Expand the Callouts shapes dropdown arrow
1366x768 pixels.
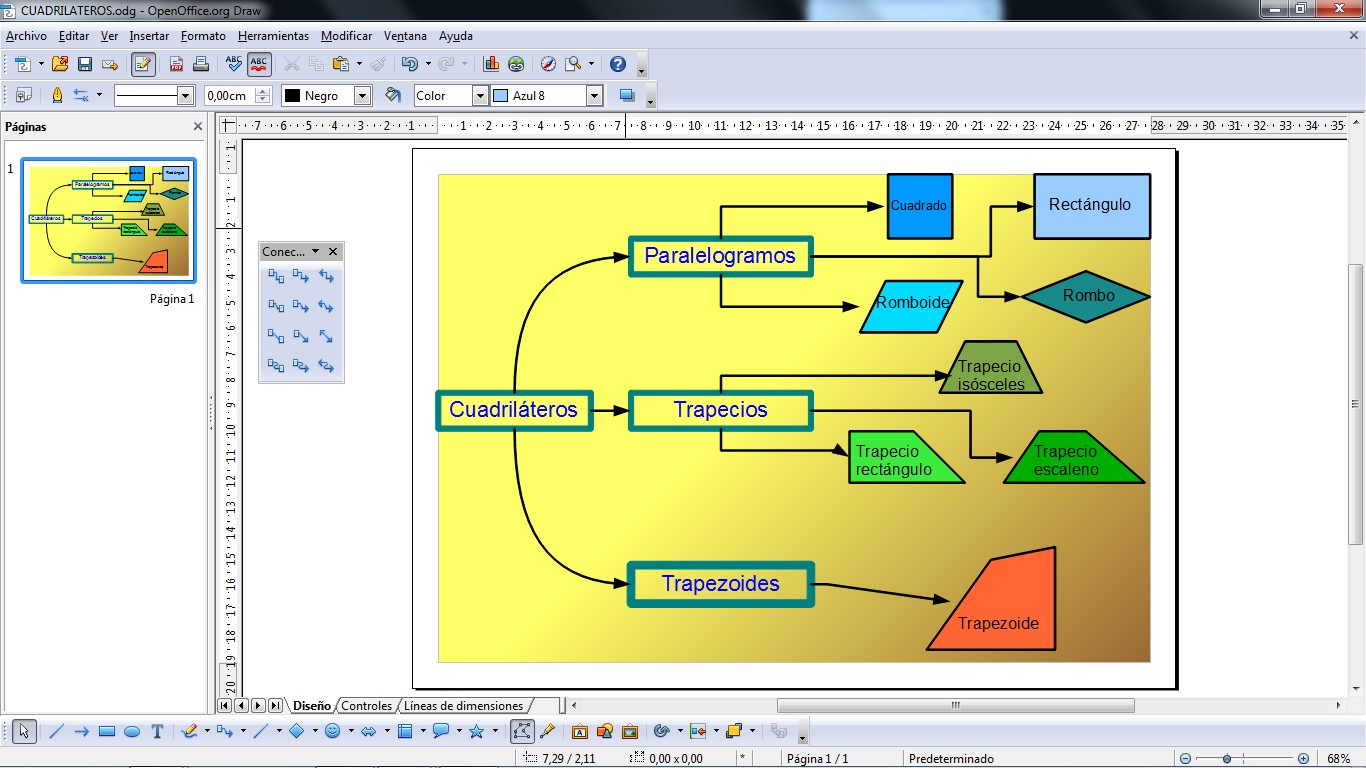click(459, 731)
